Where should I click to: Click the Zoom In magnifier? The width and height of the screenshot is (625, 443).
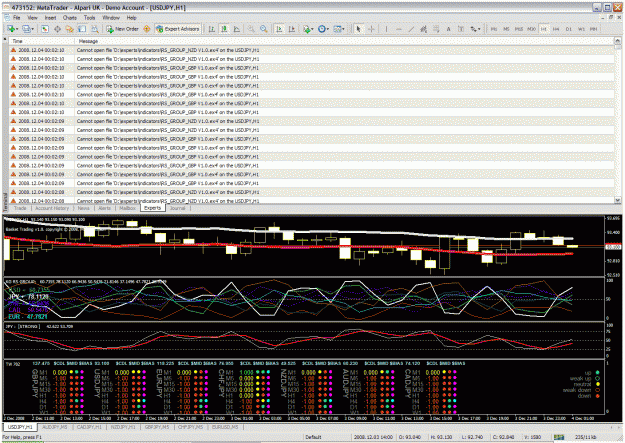point(251,29)
